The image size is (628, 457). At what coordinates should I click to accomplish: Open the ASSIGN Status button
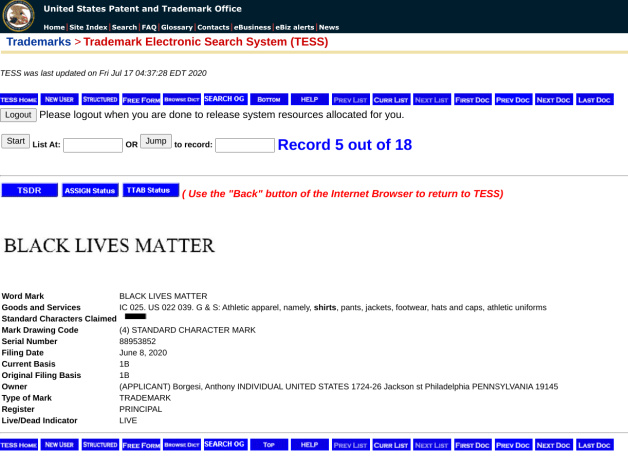(90, 190)
